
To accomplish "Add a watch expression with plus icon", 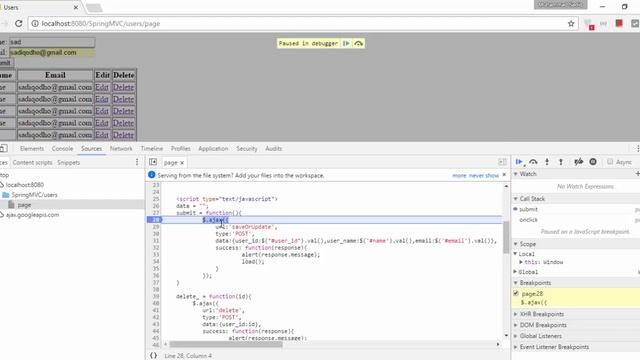I will pos(637,174).
